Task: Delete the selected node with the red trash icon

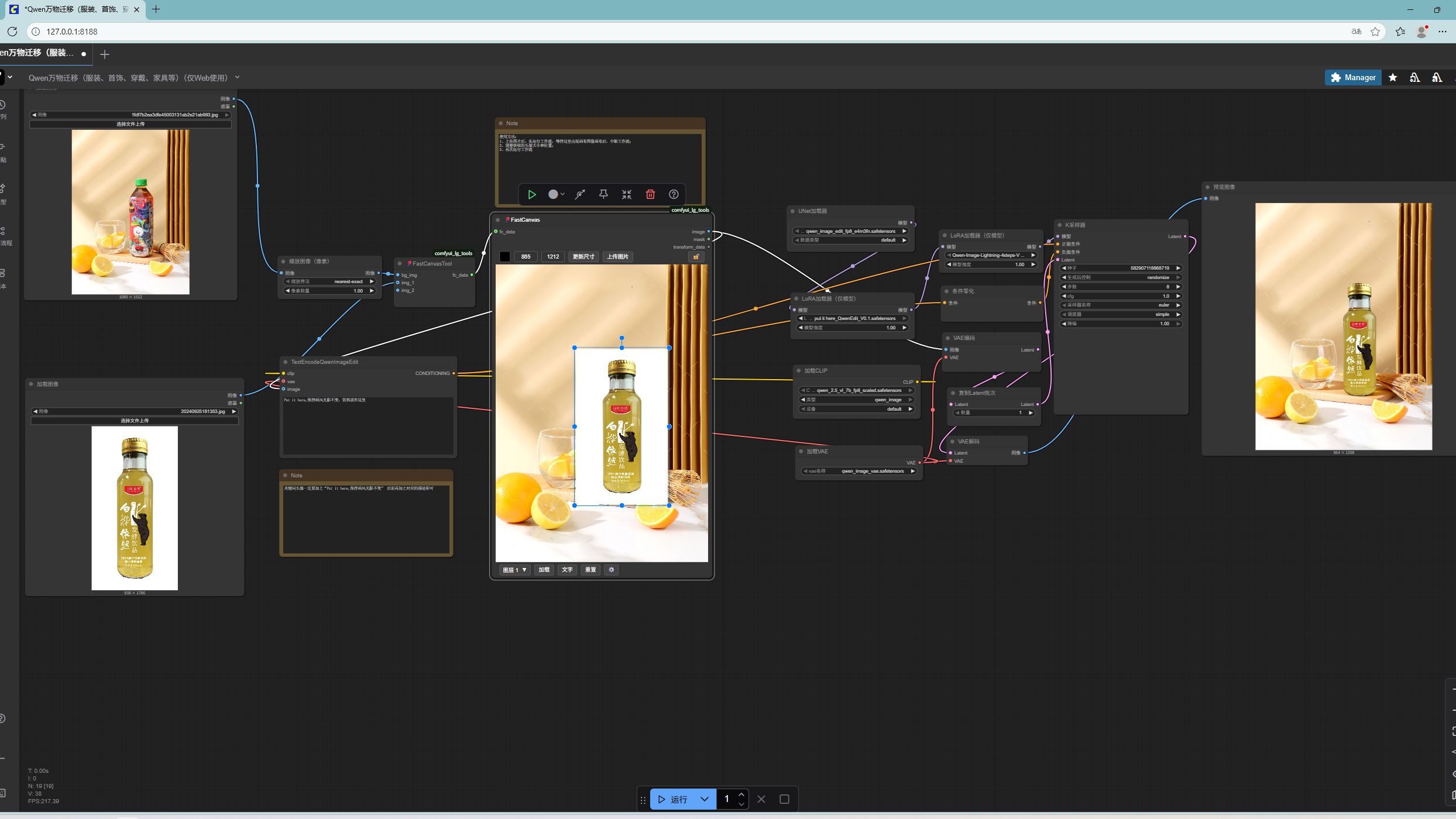Action: tap(650, 194)
